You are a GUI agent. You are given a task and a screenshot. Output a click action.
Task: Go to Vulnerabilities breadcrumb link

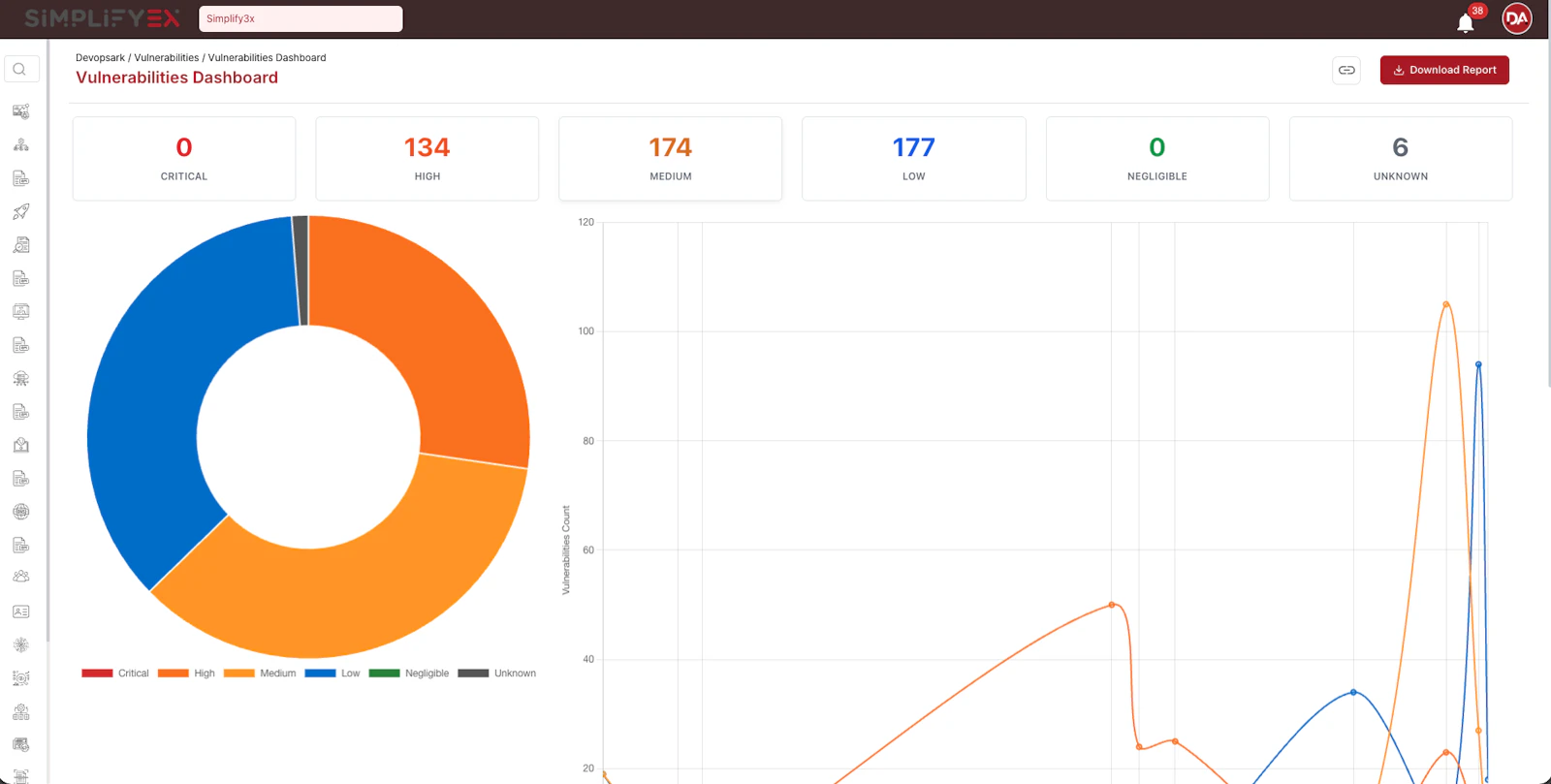(x=167, y=58)
